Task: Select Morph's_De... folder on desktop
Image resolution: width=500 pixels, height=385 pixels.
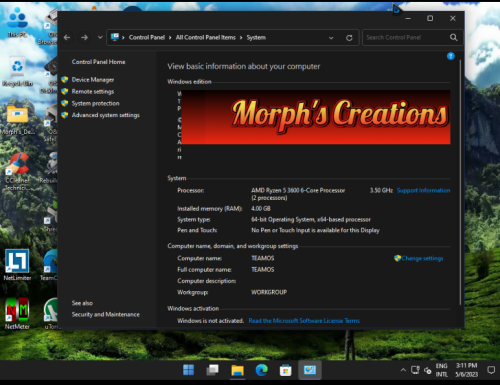Action: tap(17, 120)
